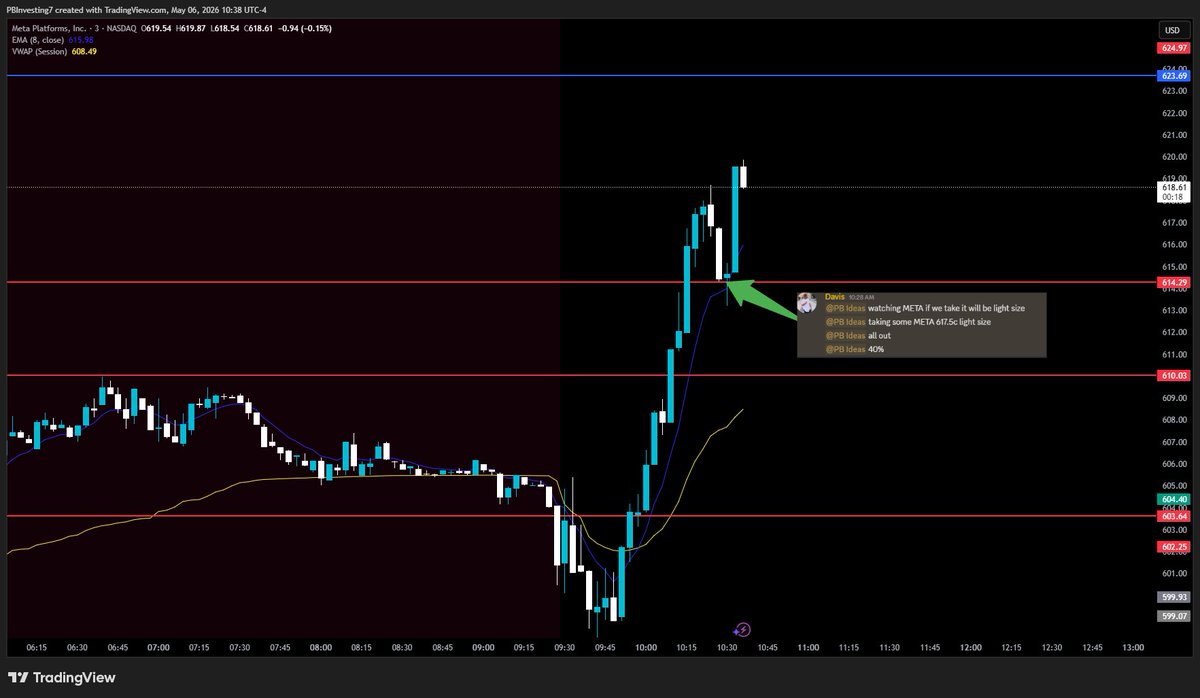
Task: Click the 612.00 price axis tick
Action: point(1173,332)
